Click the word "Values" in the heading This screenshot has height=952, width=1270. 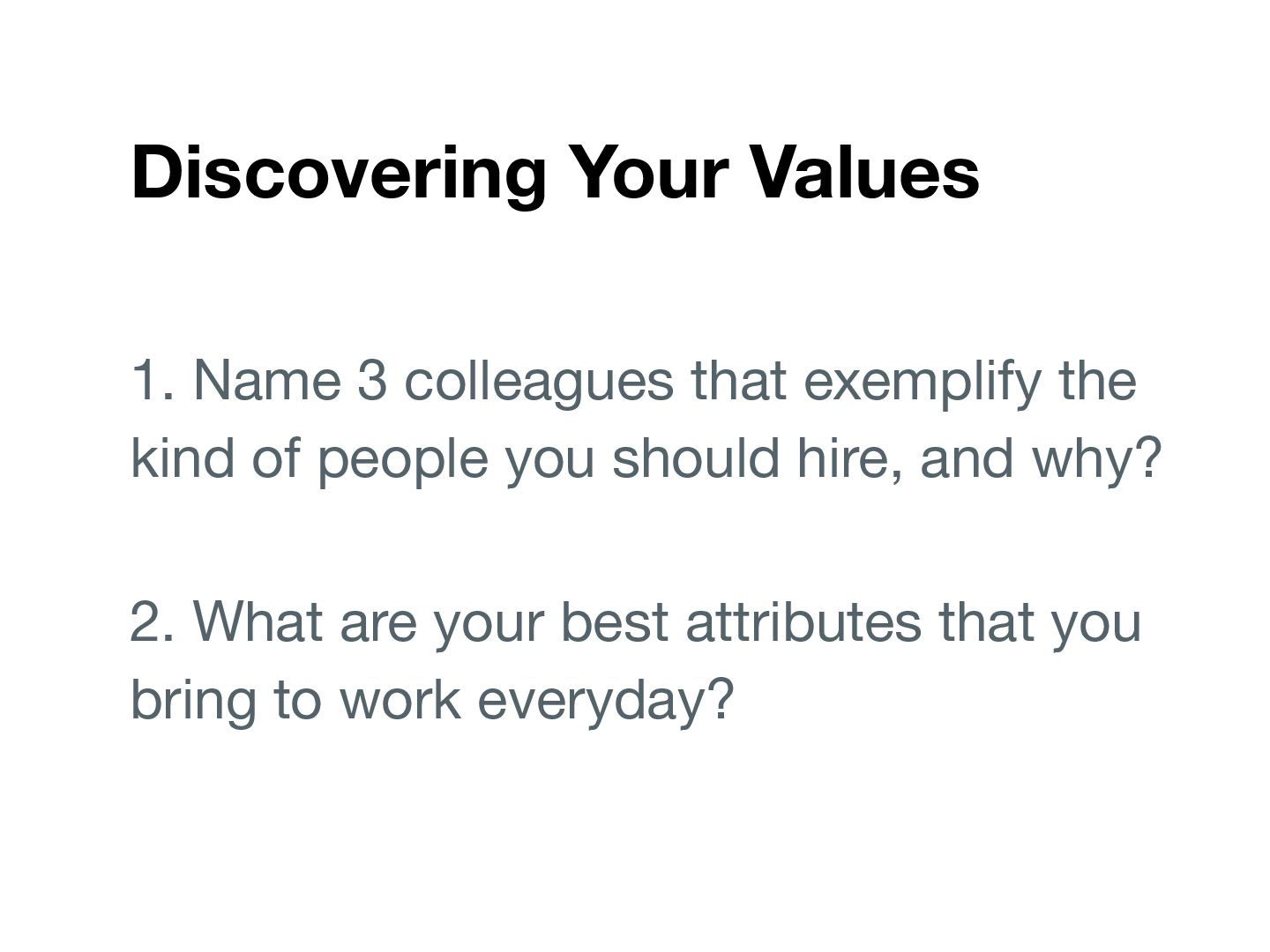(x=865, y=172)
